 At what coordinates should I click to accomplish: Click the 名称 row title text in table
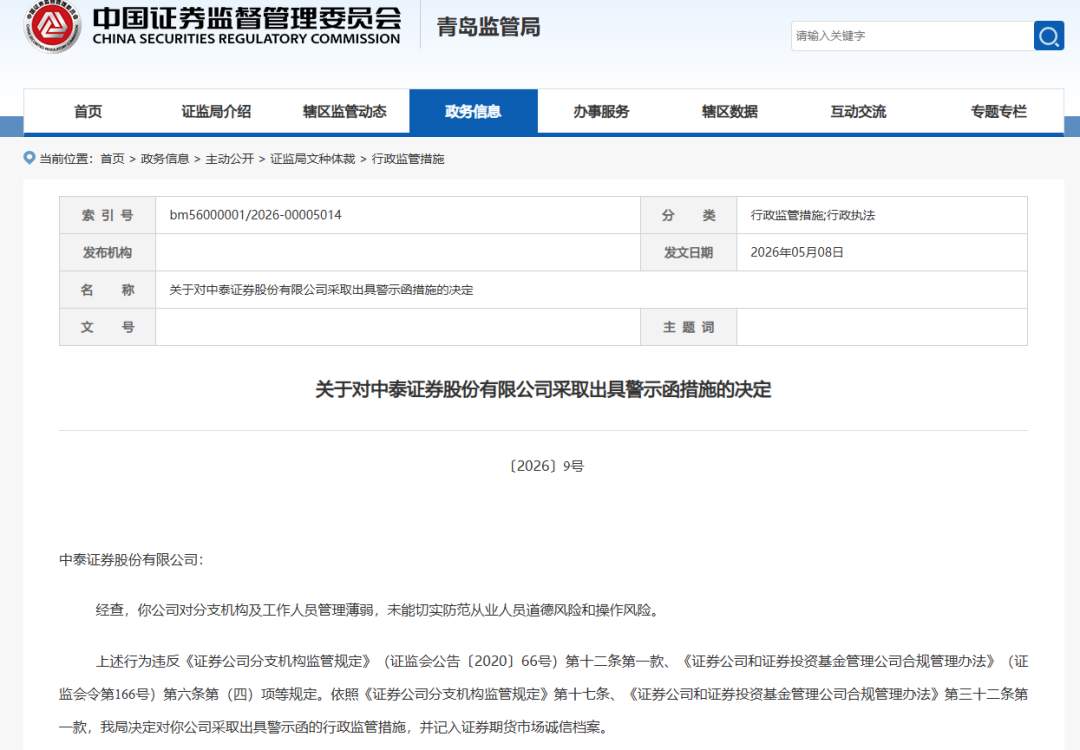point(322,290)
